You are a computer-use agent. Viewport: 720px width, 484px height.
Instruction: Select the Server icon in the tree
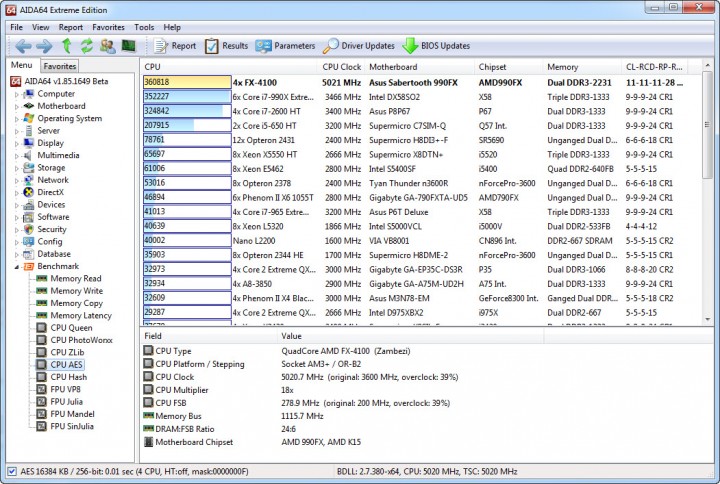pos(28,131)
